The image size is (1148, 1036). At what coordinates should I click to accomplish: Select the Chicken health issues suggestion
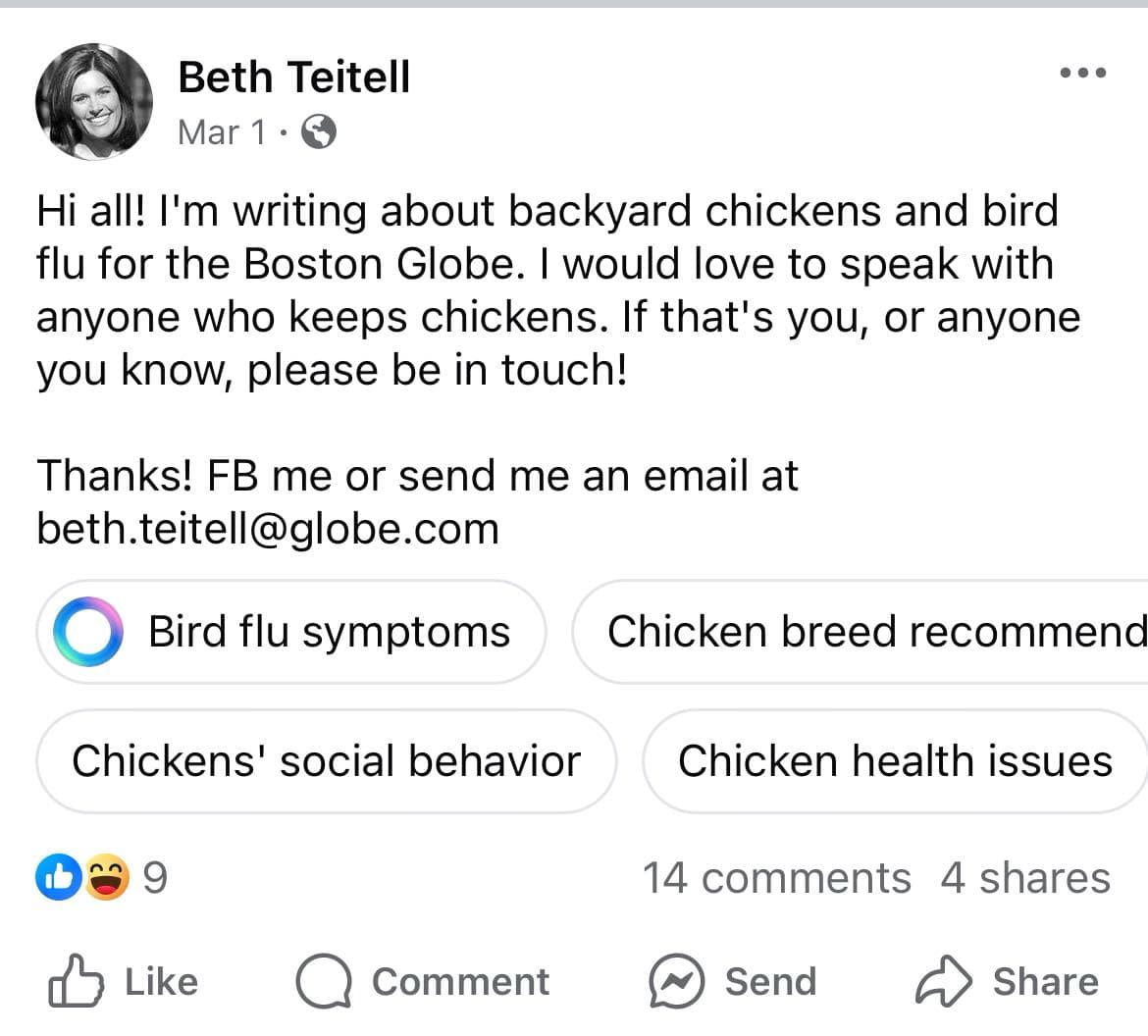[x=895, y=760]
